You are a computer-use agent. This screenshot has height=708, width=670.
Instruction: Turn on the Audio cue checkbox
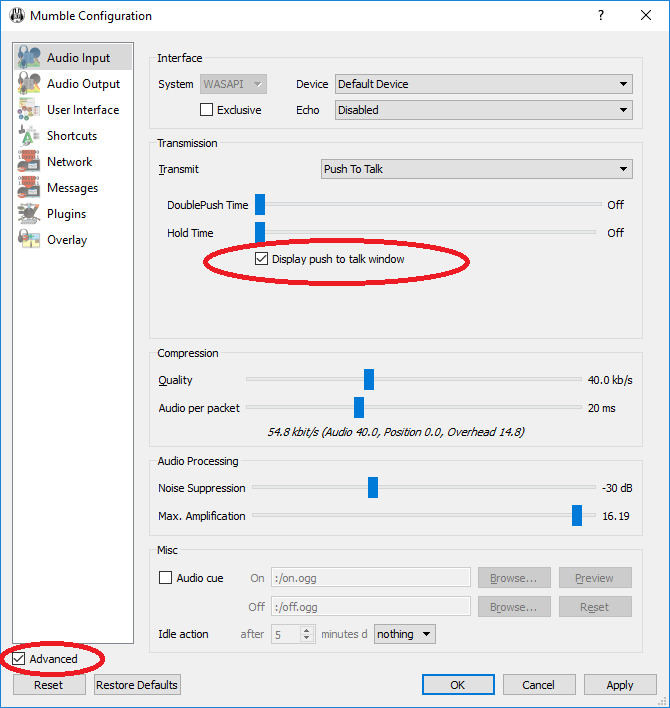pyautogui.click(x=166, y=578)
